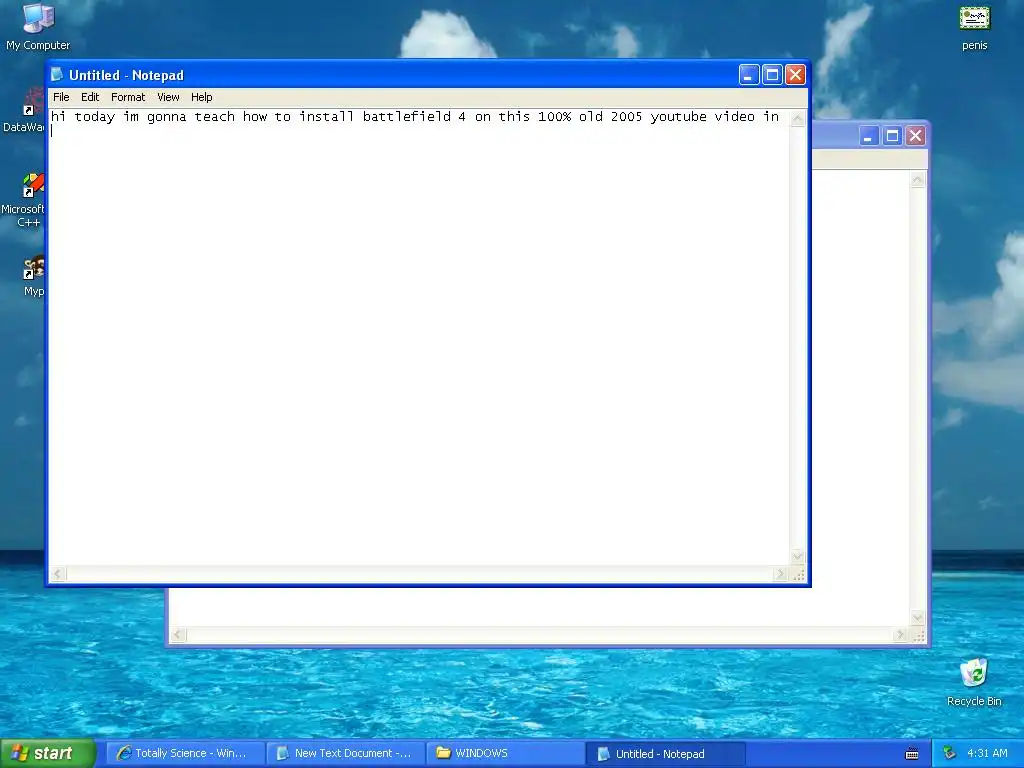Click the keyboard icon in taskbar
The height and width of the screenshot is (768, 1024).
[912, 754]
